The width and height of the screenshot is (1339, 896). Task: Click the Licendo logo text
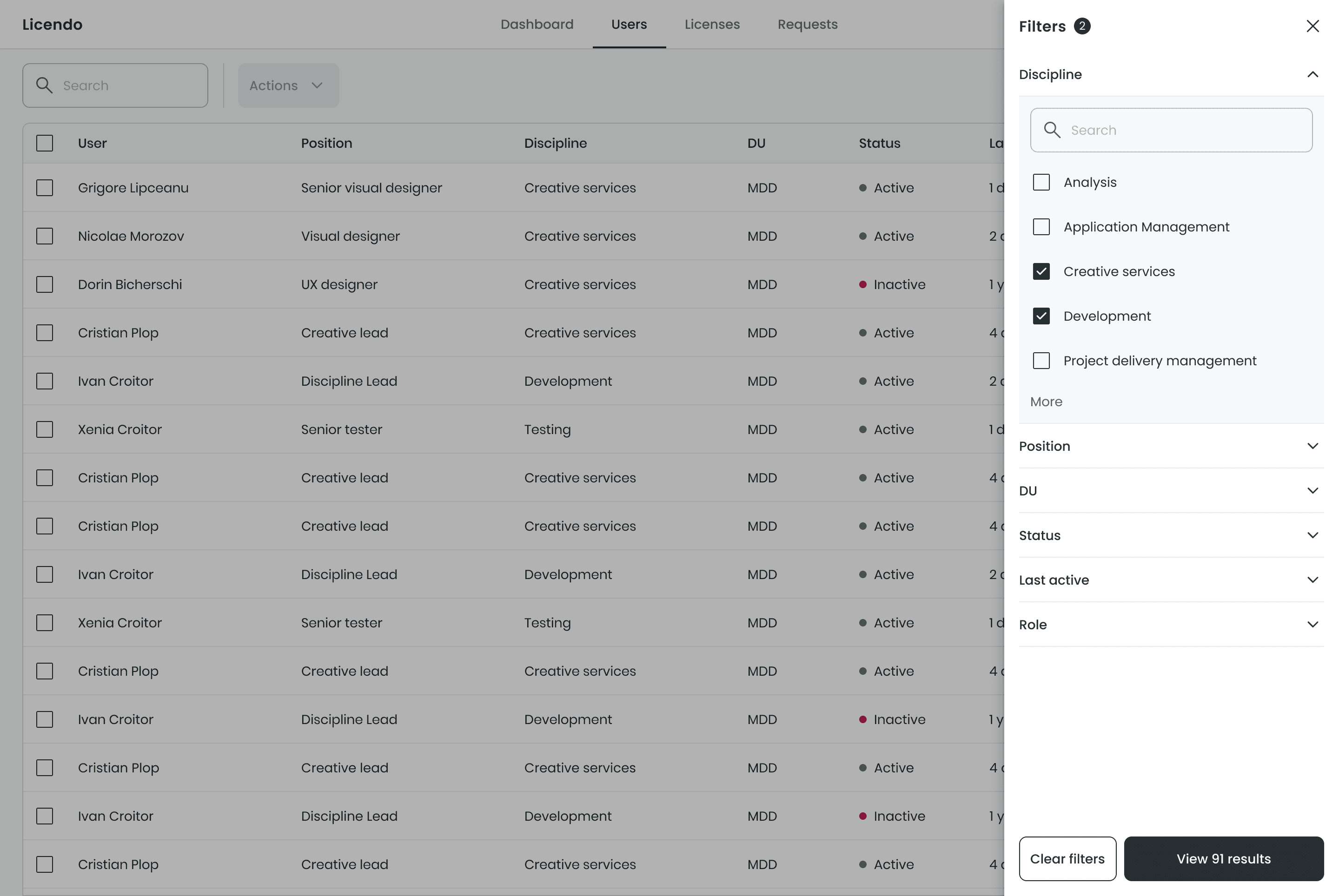[52, 25]
